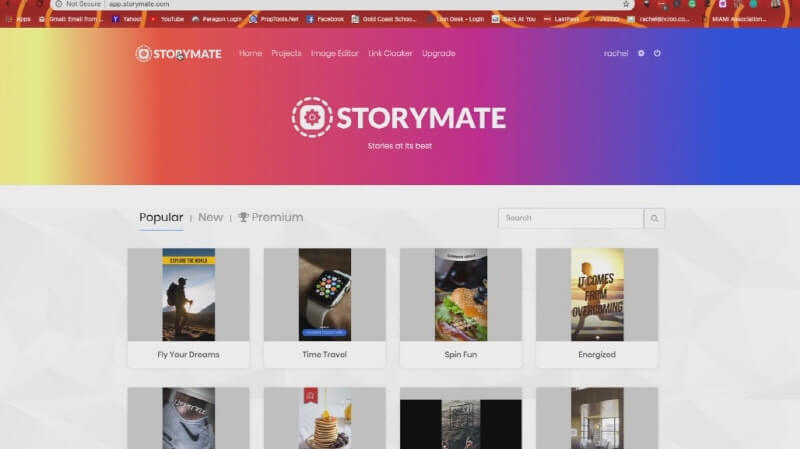The height and width of the screenshot is (449, 800).
Task: Open the dark black-background template thumbnail
Action: [461, 418]
